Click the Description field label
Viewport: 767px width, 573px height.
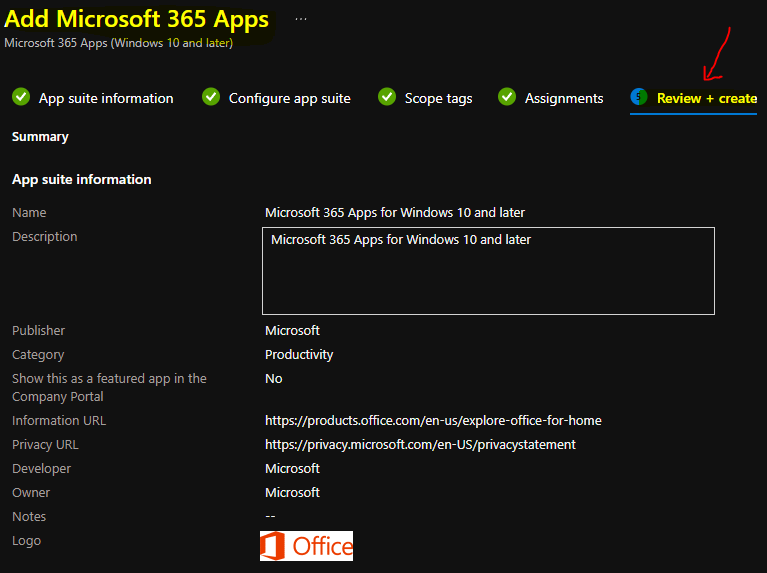(45, 236)
